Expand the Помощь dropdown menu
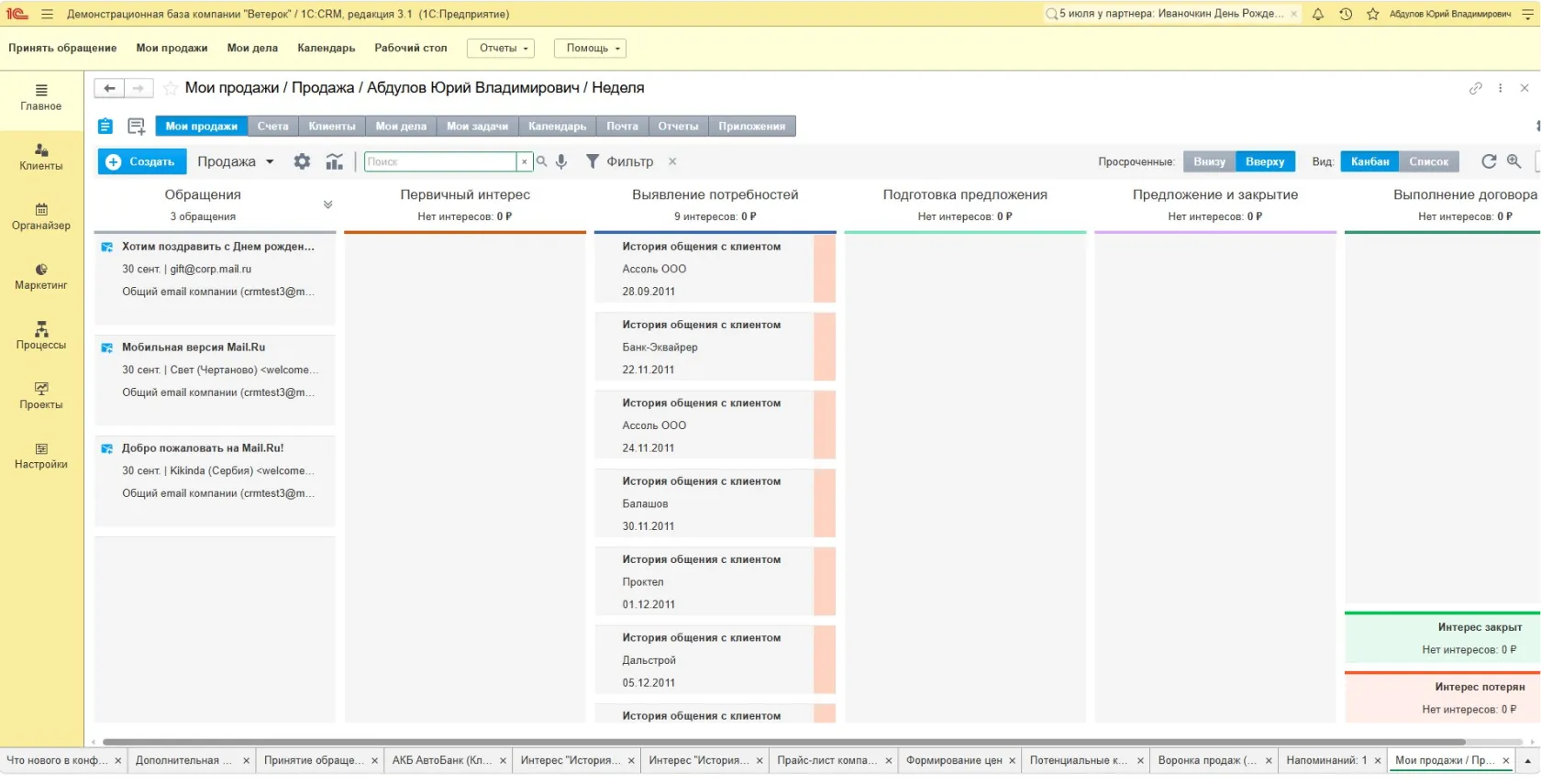The height and width of the screenshot is (784, 1541). (x=590, y=49)
